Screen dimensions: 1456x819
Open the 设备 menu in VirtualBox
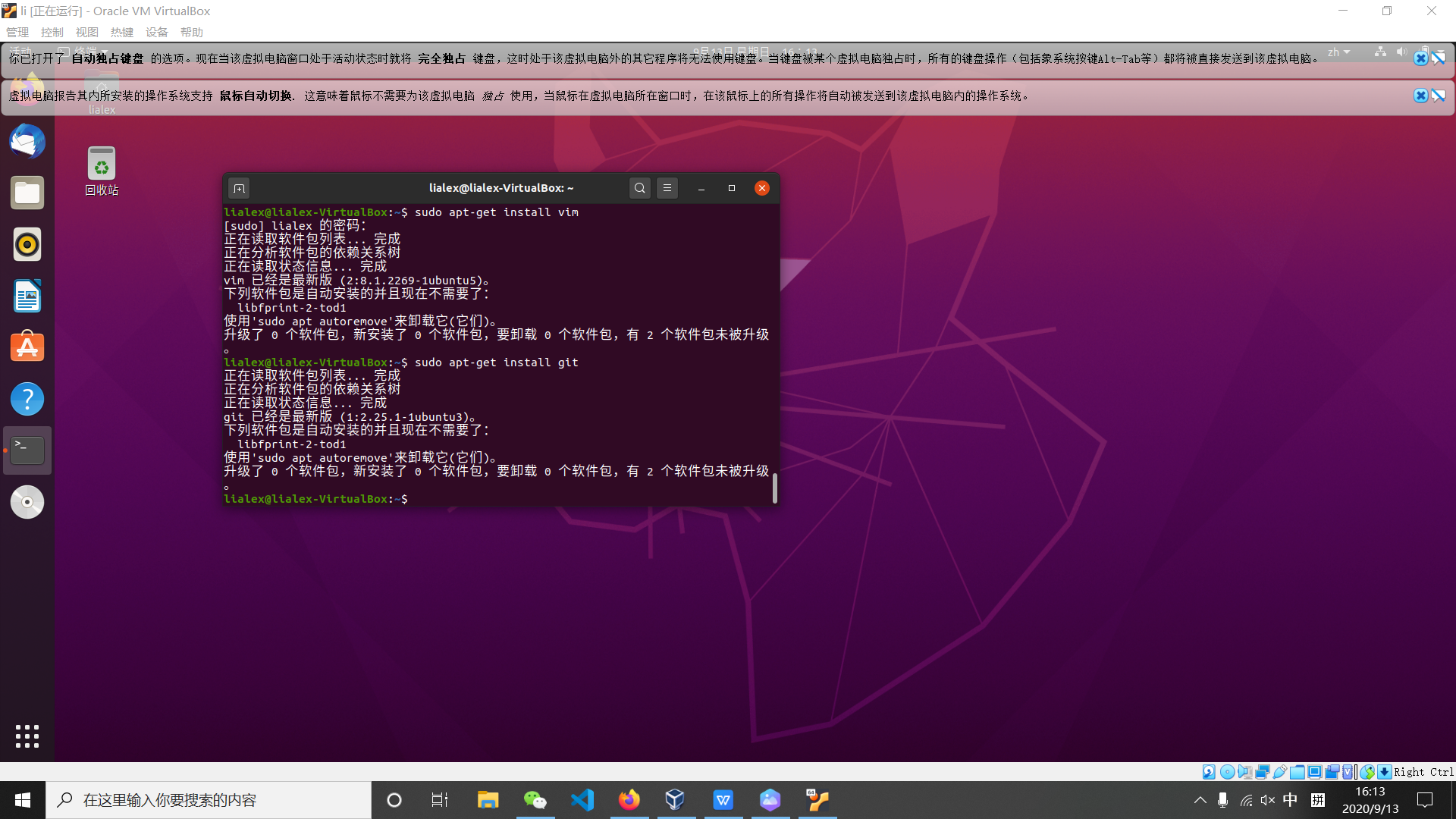click(x=157, y=32)
